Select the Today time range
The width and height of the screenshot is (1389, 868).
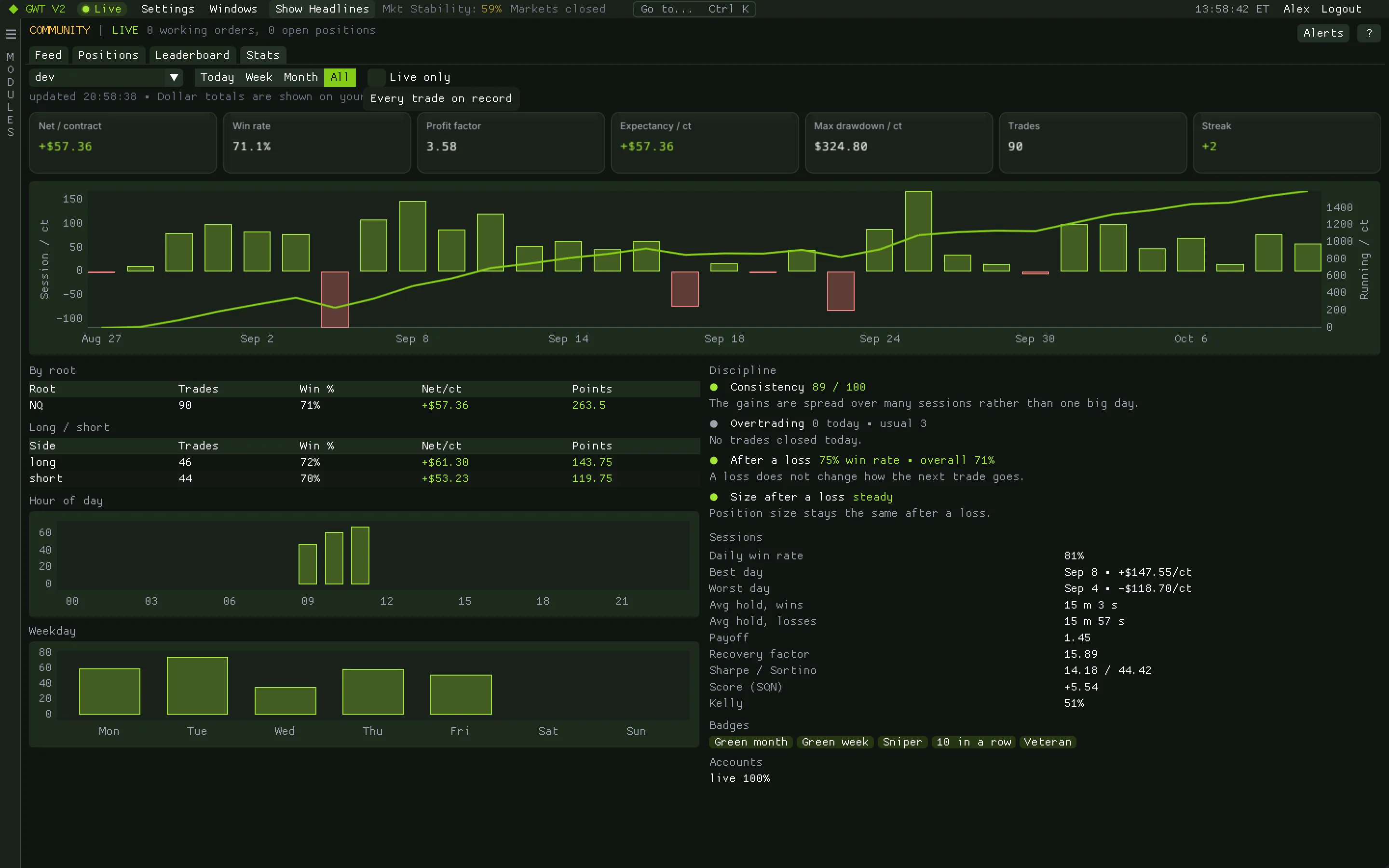(x=217, y=78)
